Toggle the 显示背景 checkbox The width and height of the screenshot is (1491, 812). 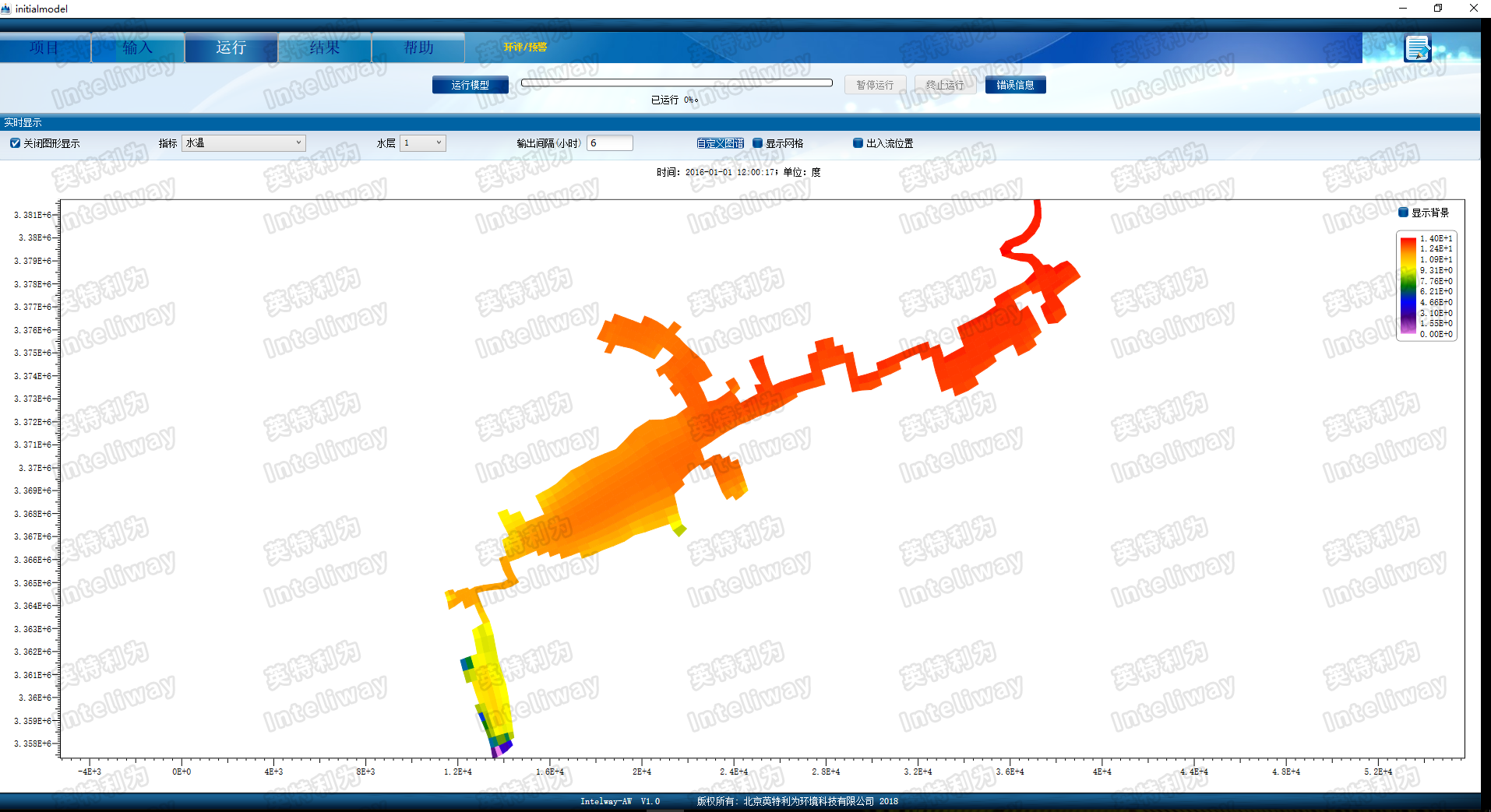(x=1403, y=213)
